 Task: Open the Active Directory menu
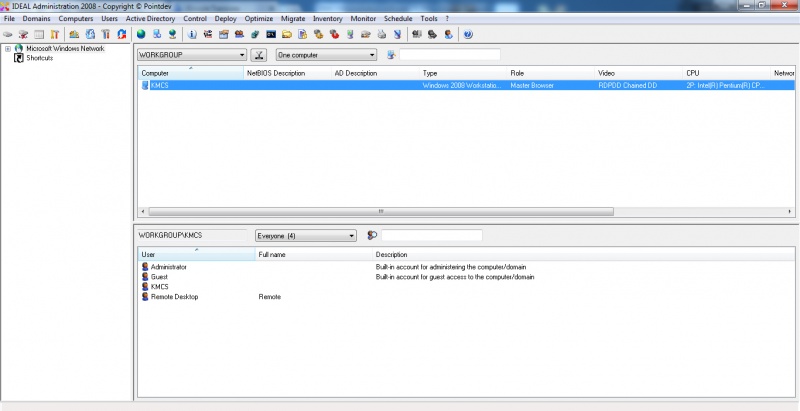click(x=151, y=18)
